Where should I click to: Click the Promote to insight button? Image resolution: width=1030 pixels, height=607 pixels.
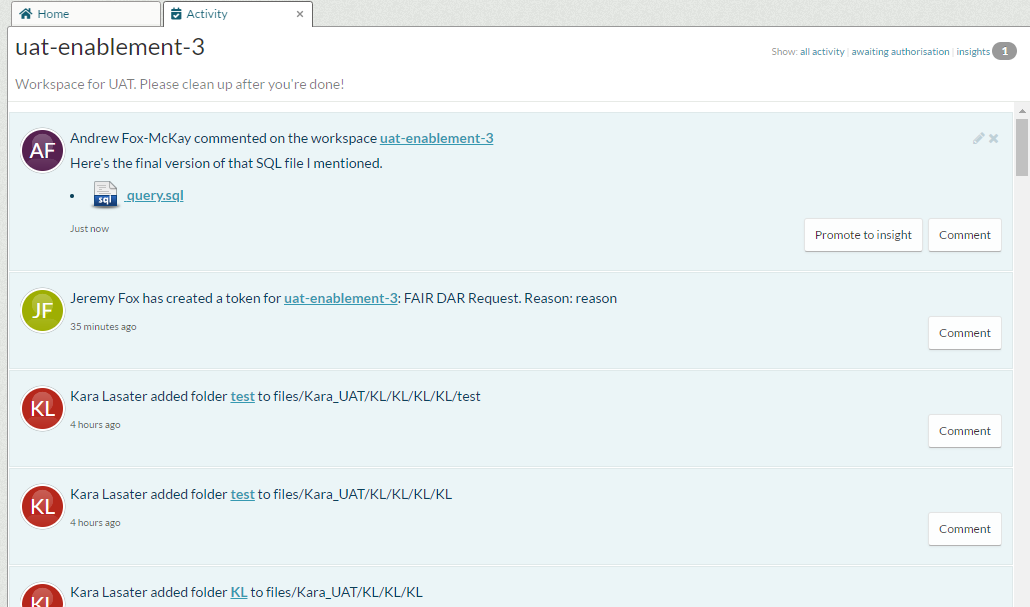pos(862,235)
